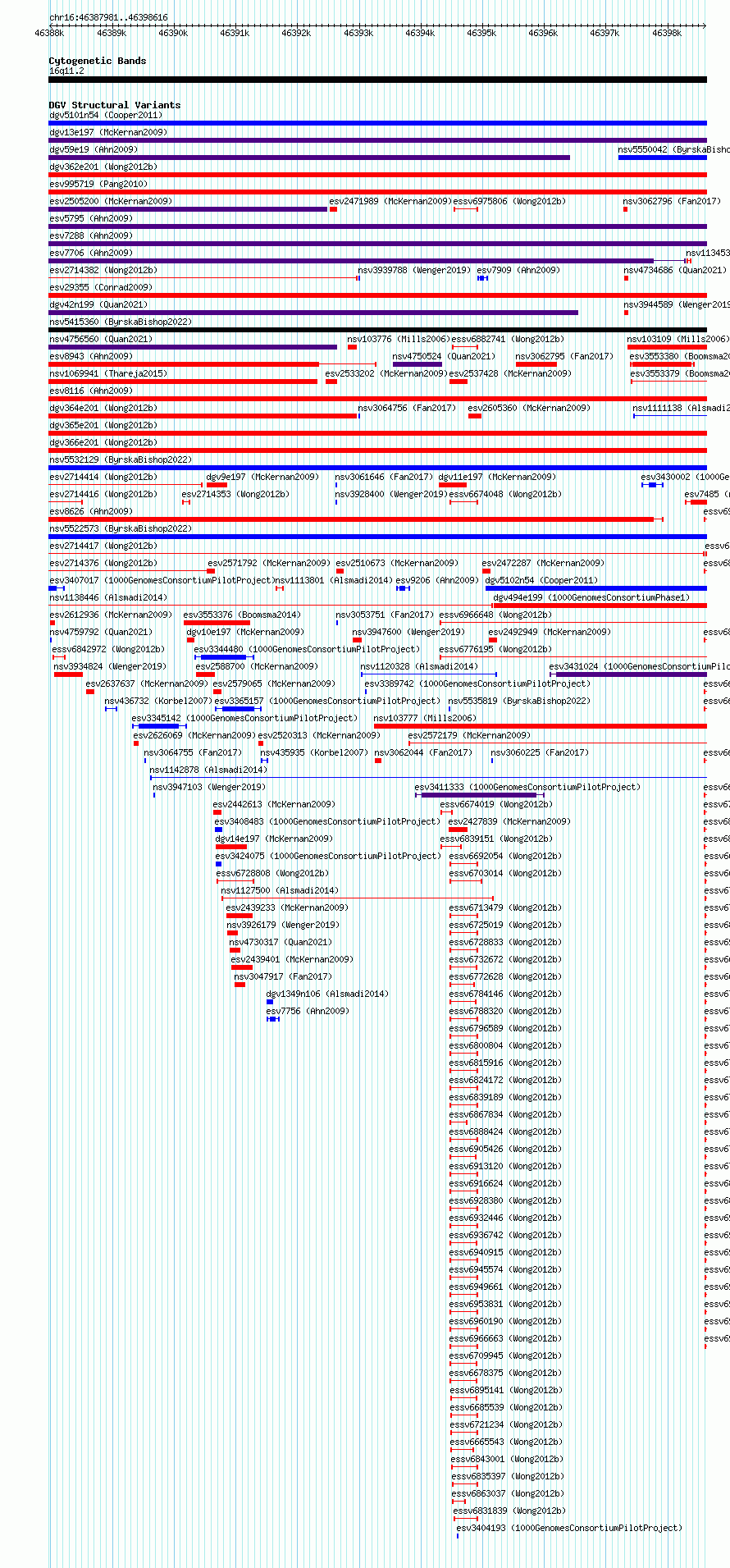
Task: Click the chr16:46387981..46398616 region label
Action: [x=108, y=17]
